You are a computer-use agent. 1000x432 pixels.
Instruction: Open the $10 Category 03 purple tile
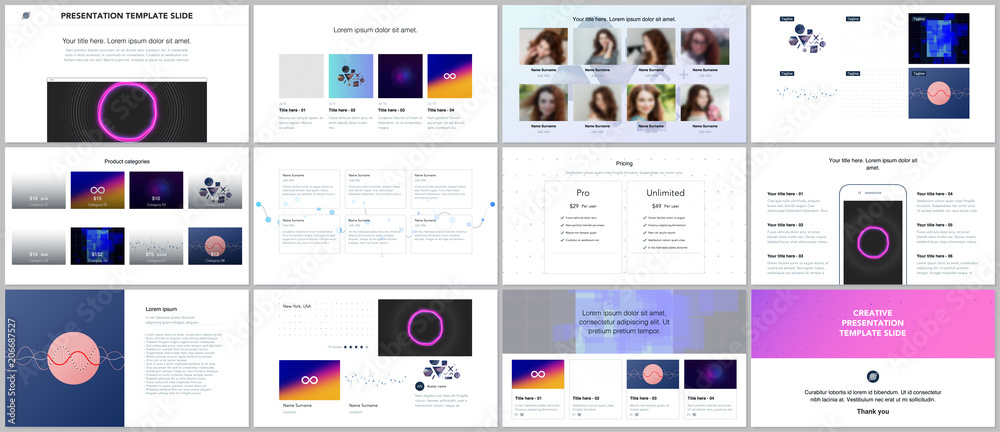pyautogui.click(x=156, y=190)
